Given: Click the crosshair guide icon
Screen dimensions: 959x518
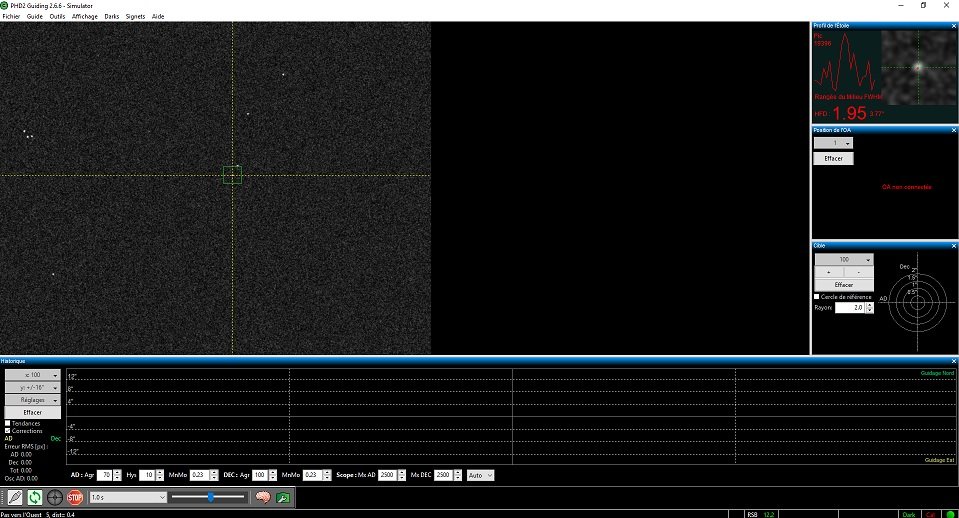Looking at the screenshot, I should coord(54,497).
